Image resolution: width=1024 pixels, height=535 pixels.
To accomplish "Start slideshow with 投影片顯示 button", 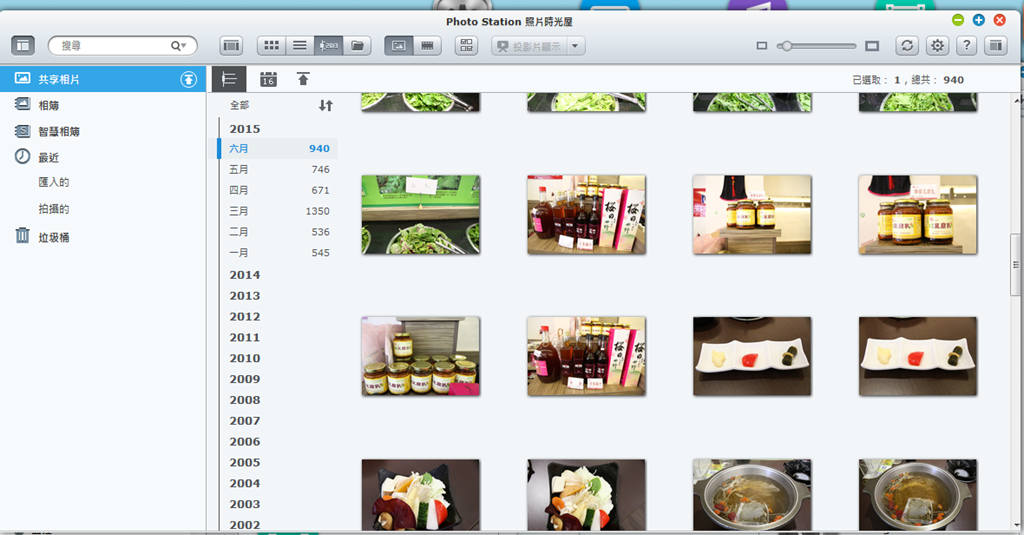I will pos(529,46).
